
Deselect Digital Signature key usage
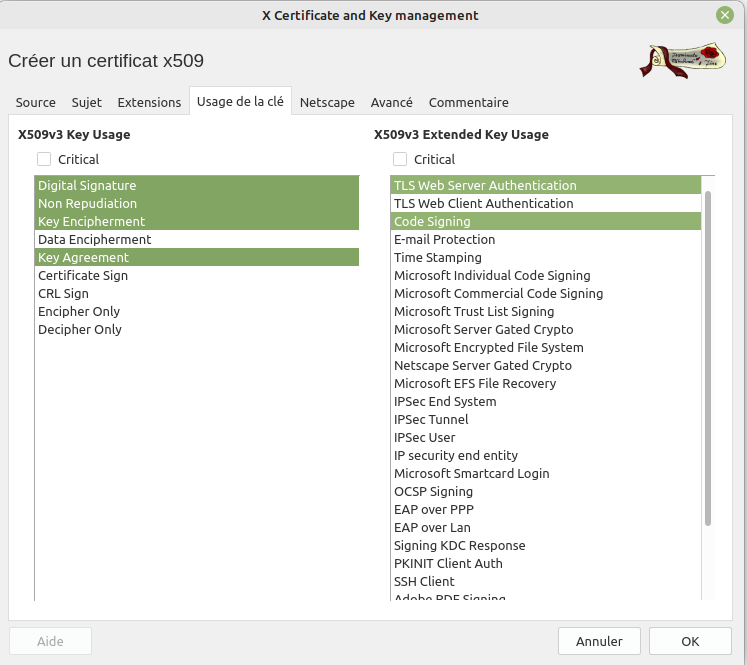tap(87, 185)
